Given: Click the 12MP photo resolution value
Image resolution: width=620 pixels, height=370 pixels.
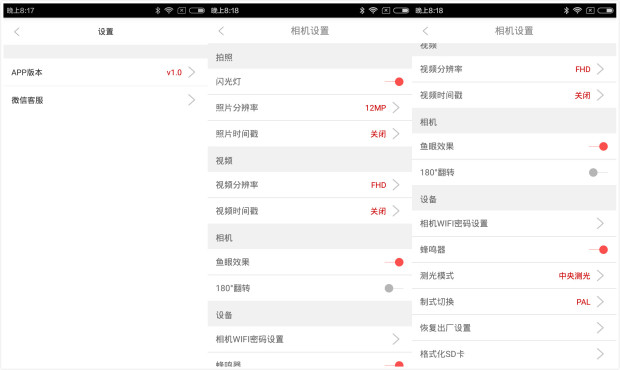Looking at the screenshot, I should (375, 108).
